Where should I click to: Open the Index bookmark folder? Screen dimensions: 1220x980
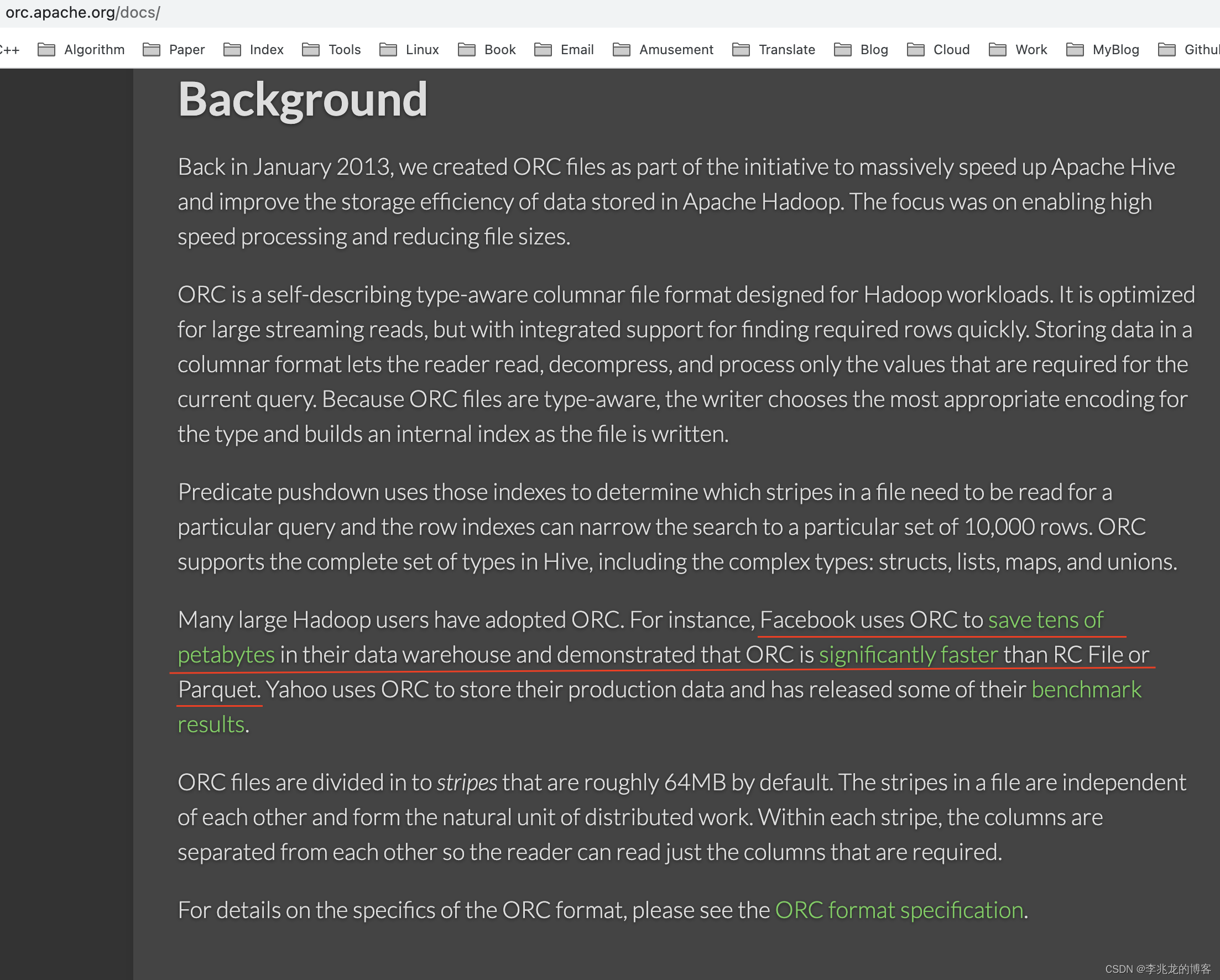click(253, 50)
